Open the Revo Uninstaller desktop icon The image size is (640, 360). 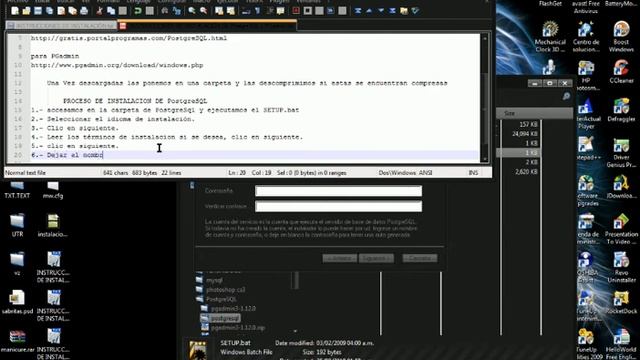[621, 267]
